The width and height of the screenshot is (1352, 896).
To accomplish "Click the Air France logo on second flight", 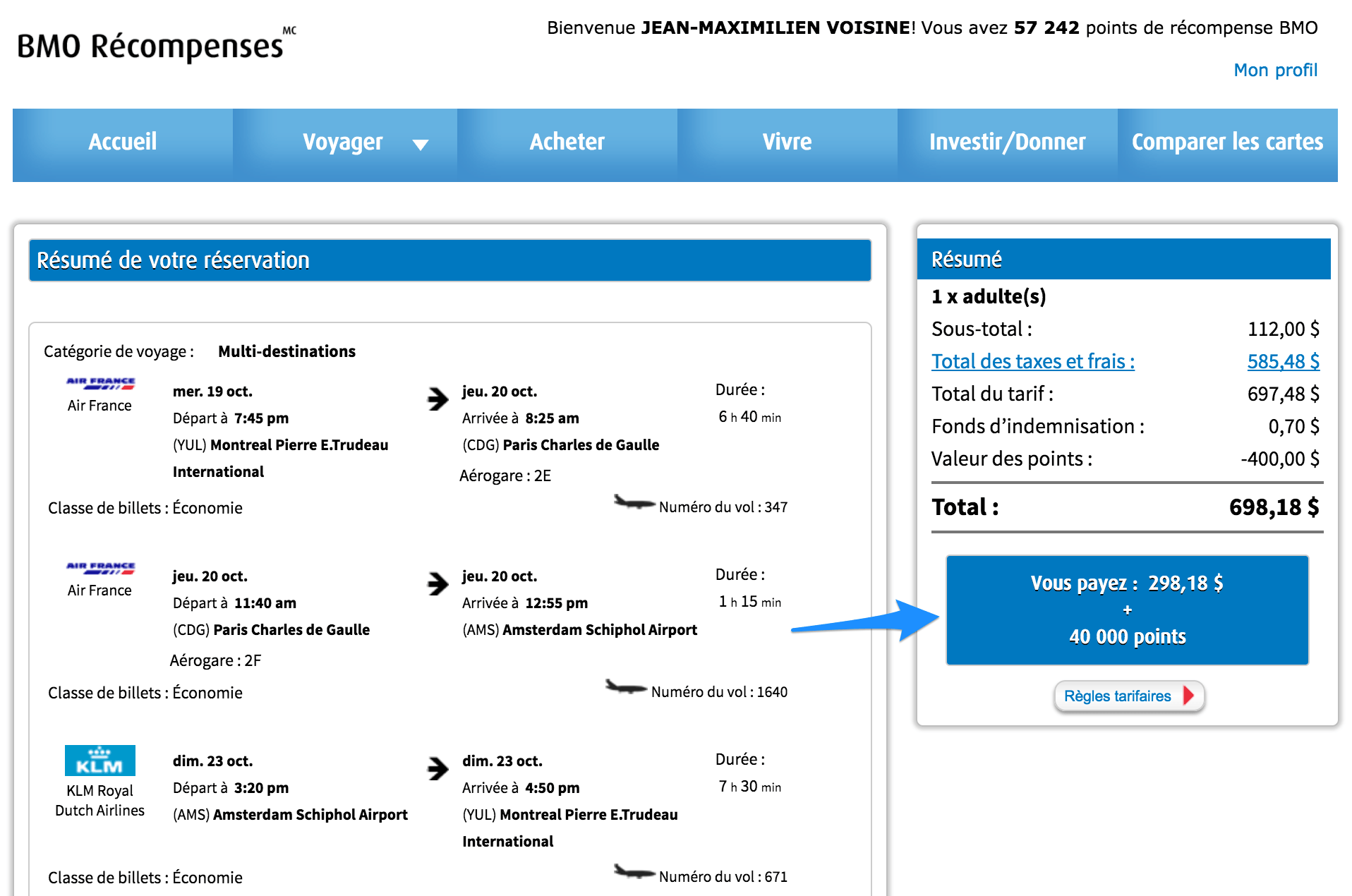I will click(x=100, y=568).
